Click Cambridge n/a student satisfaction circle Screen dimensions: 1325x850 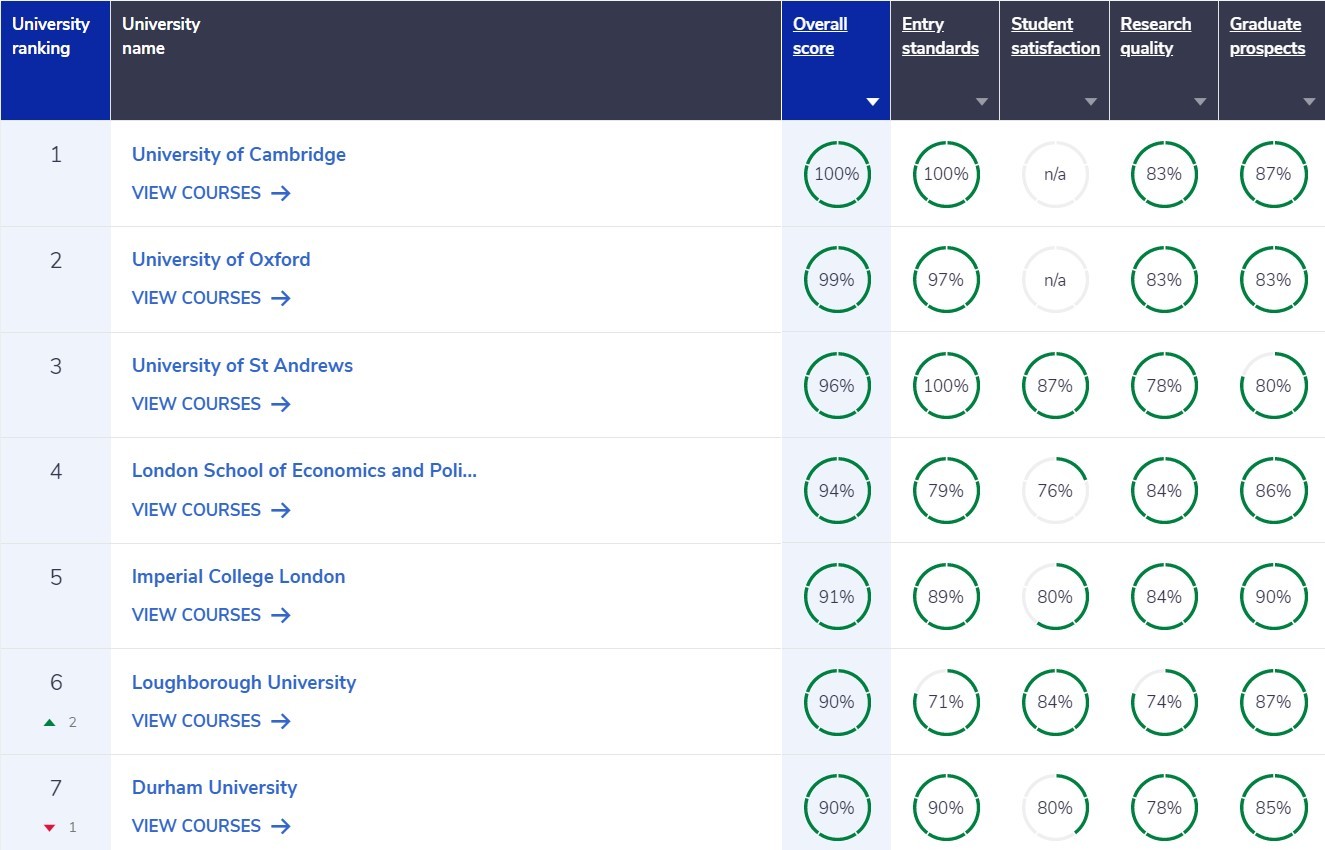tap(1055, 174)
